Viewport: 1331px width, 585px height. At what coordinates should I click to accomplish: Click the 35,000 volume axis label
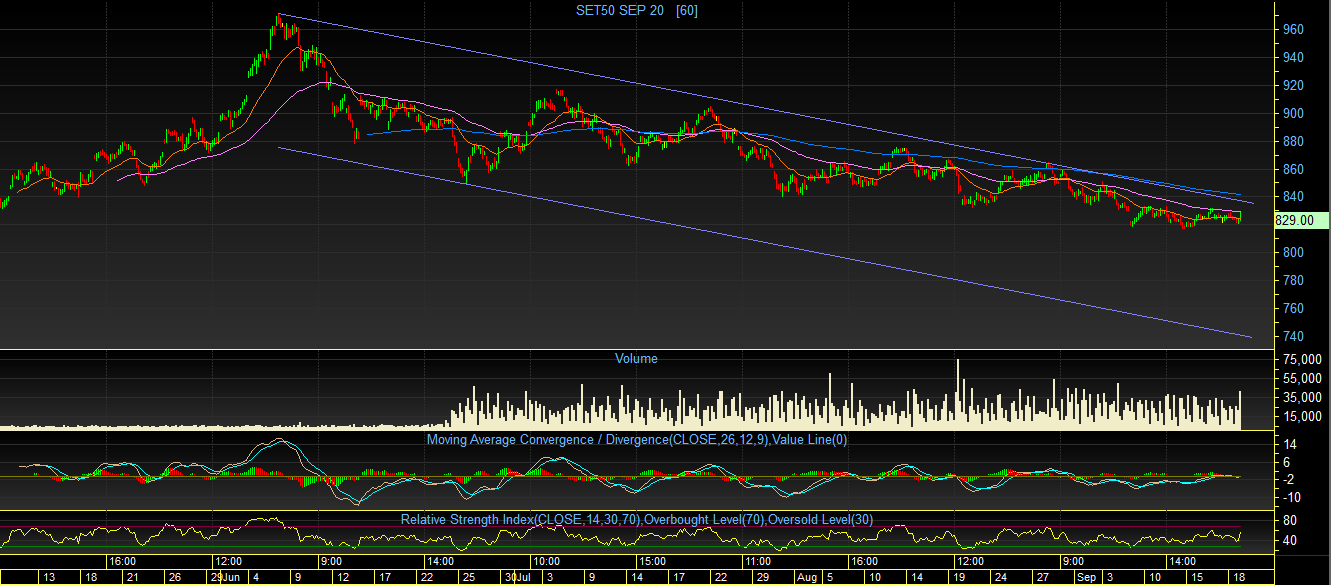[x=1301, y=397]
